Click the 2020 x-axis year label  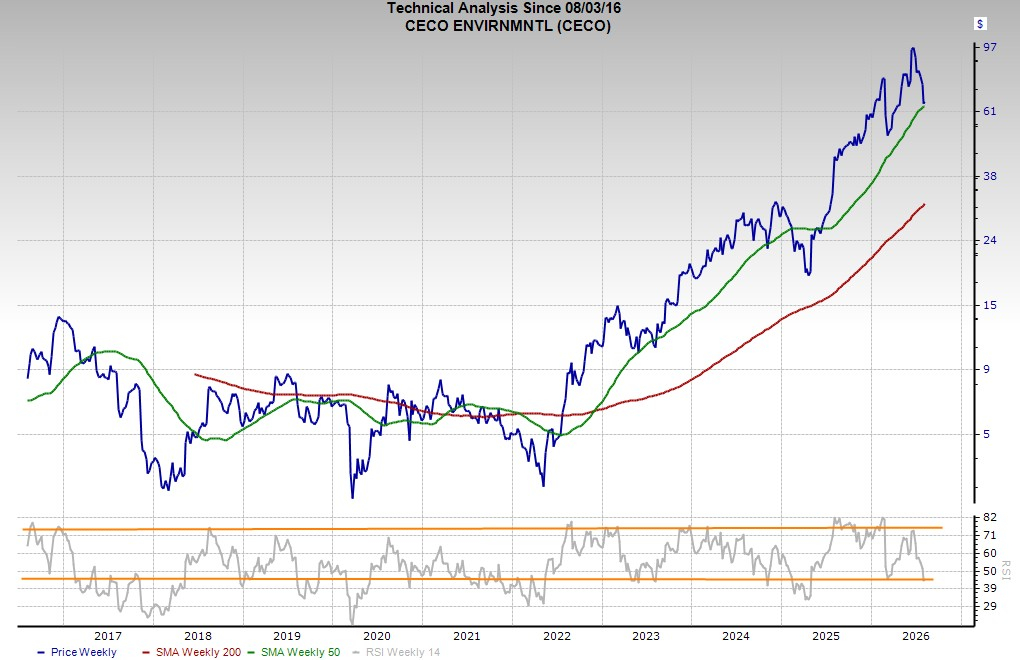pos(377,636)
